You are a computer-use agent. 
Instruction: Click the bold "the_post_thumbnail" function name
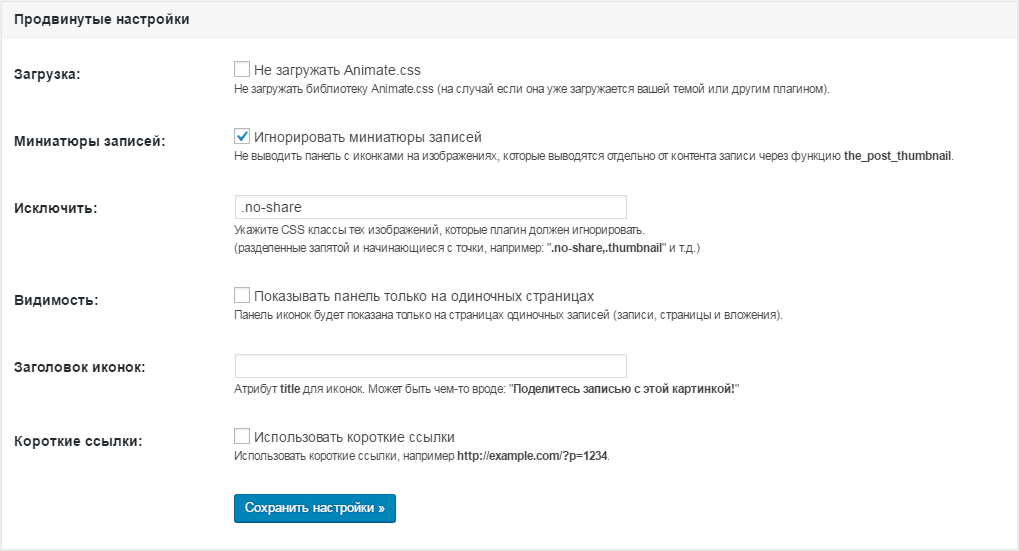pos(897,156)
